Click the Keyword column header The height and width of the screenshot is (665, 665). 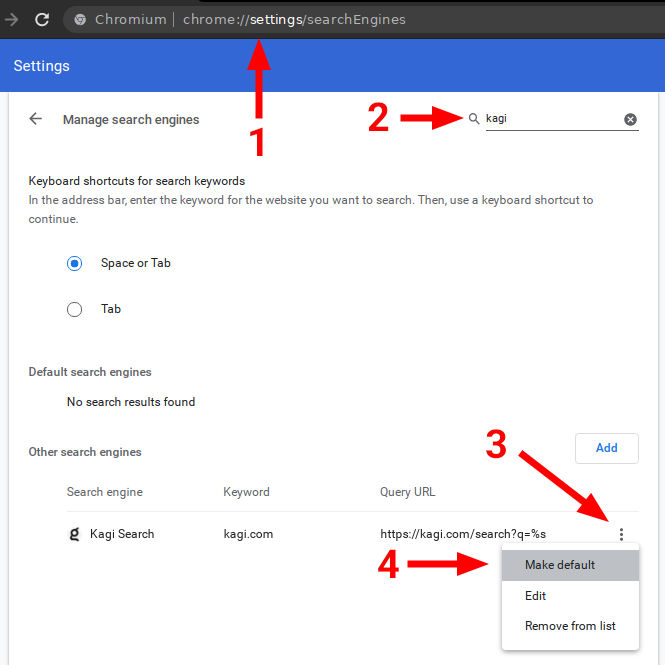point(246,492)
